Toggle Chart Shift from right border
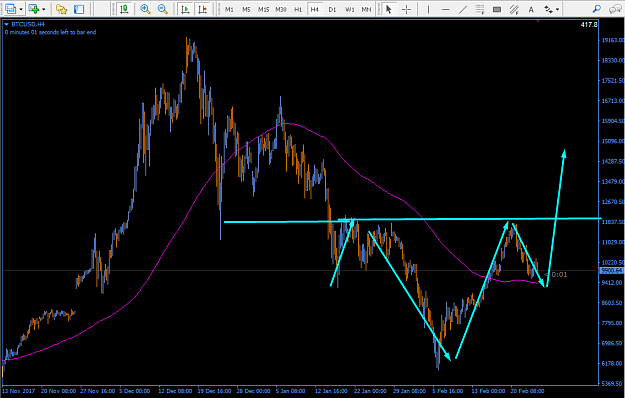The width and height of the screenshot is (625, 398). (x=202, y=9)
